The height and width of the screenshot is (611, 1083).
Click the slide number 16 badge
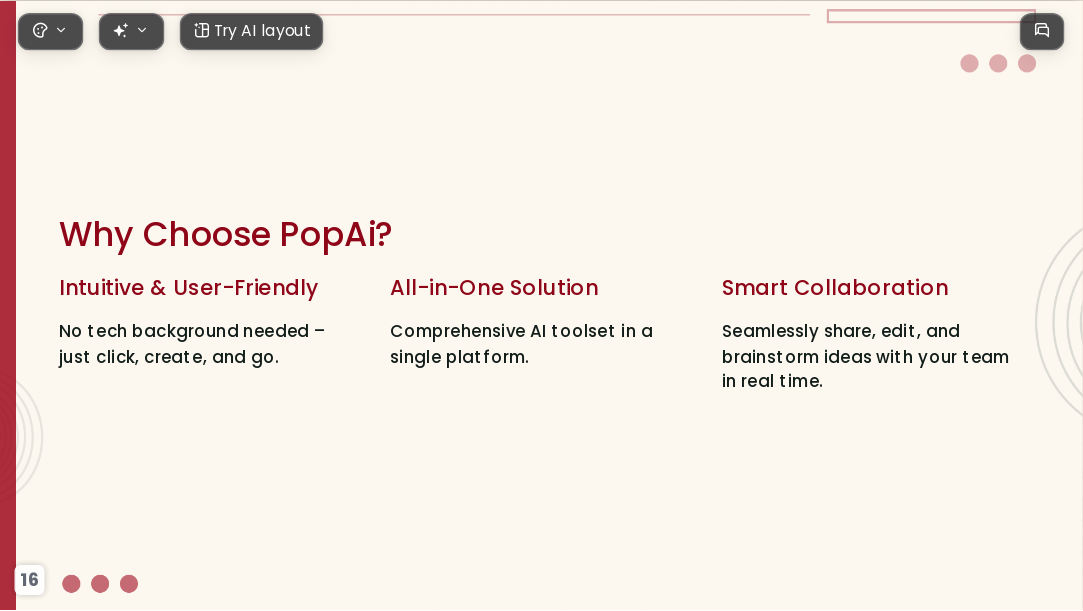(x=29, y=579)
